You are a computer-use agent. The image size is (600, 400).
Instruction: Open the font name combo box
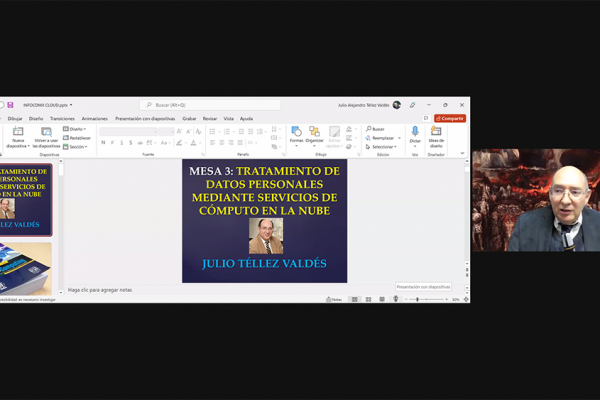pos(129,132)
